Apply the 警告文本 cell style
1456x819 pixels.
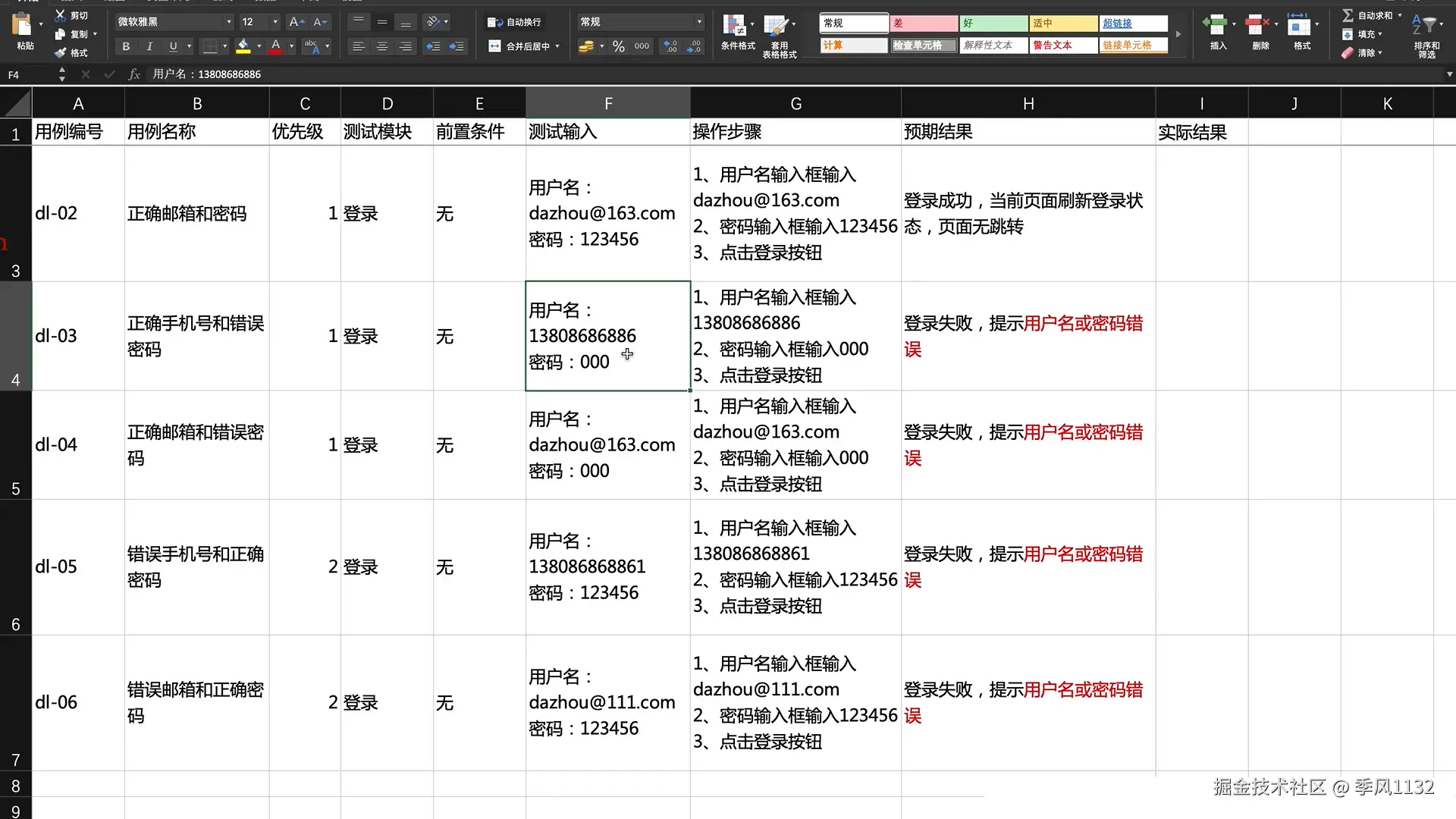(x=1062, y=45)
